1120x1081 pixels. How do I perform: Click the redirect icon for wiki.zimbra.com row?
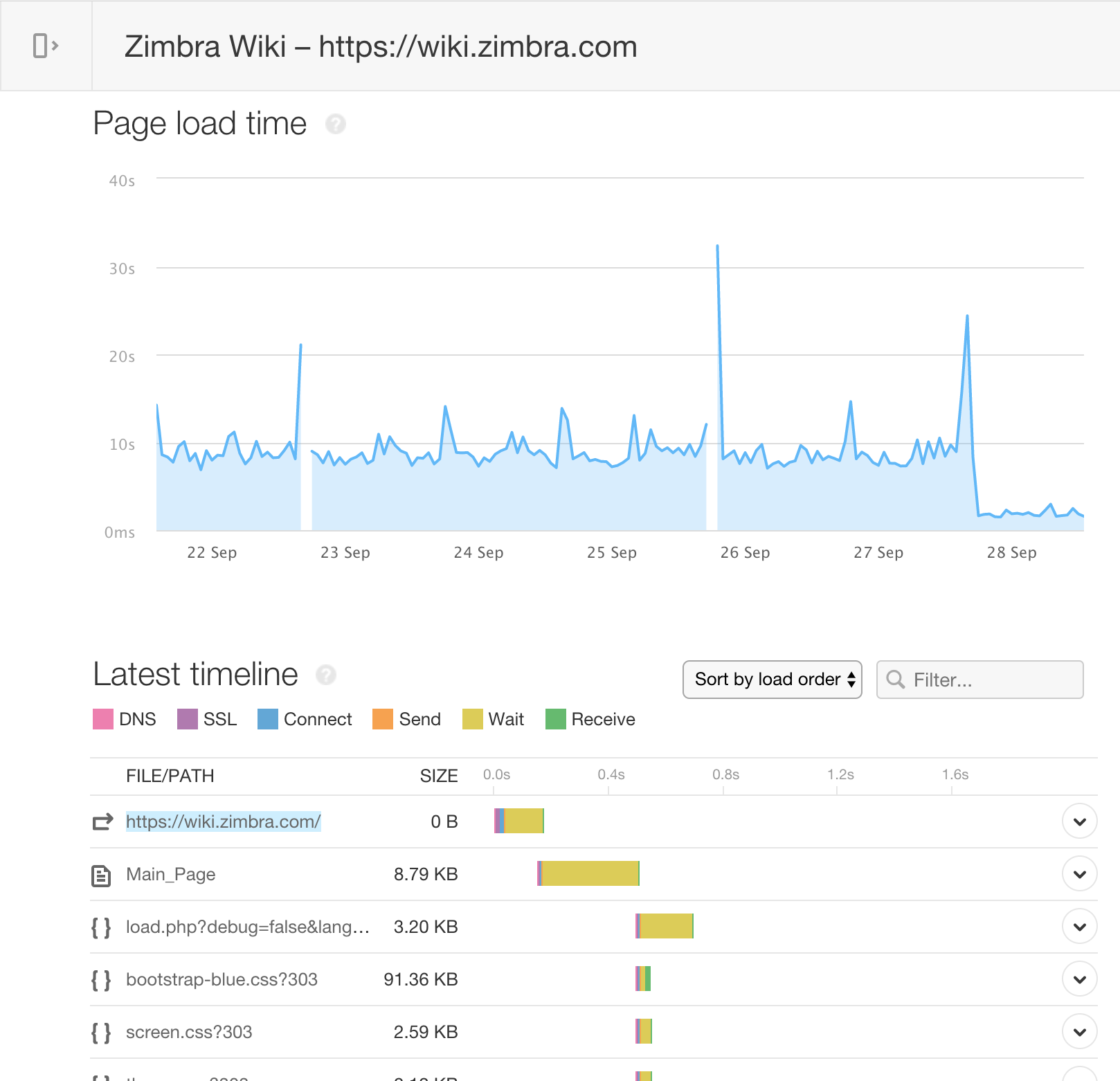[x=102, y=821]
